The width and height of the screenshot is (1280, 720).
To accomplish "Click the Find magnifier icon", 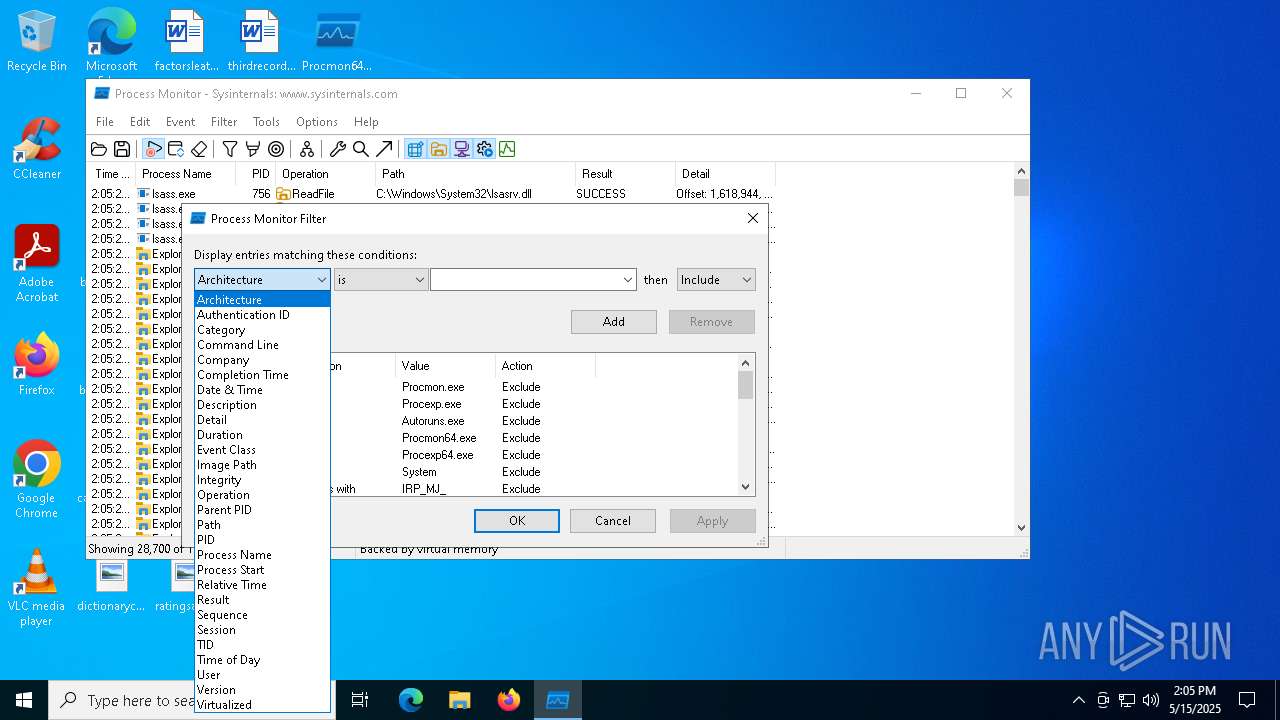I will 361,149.
